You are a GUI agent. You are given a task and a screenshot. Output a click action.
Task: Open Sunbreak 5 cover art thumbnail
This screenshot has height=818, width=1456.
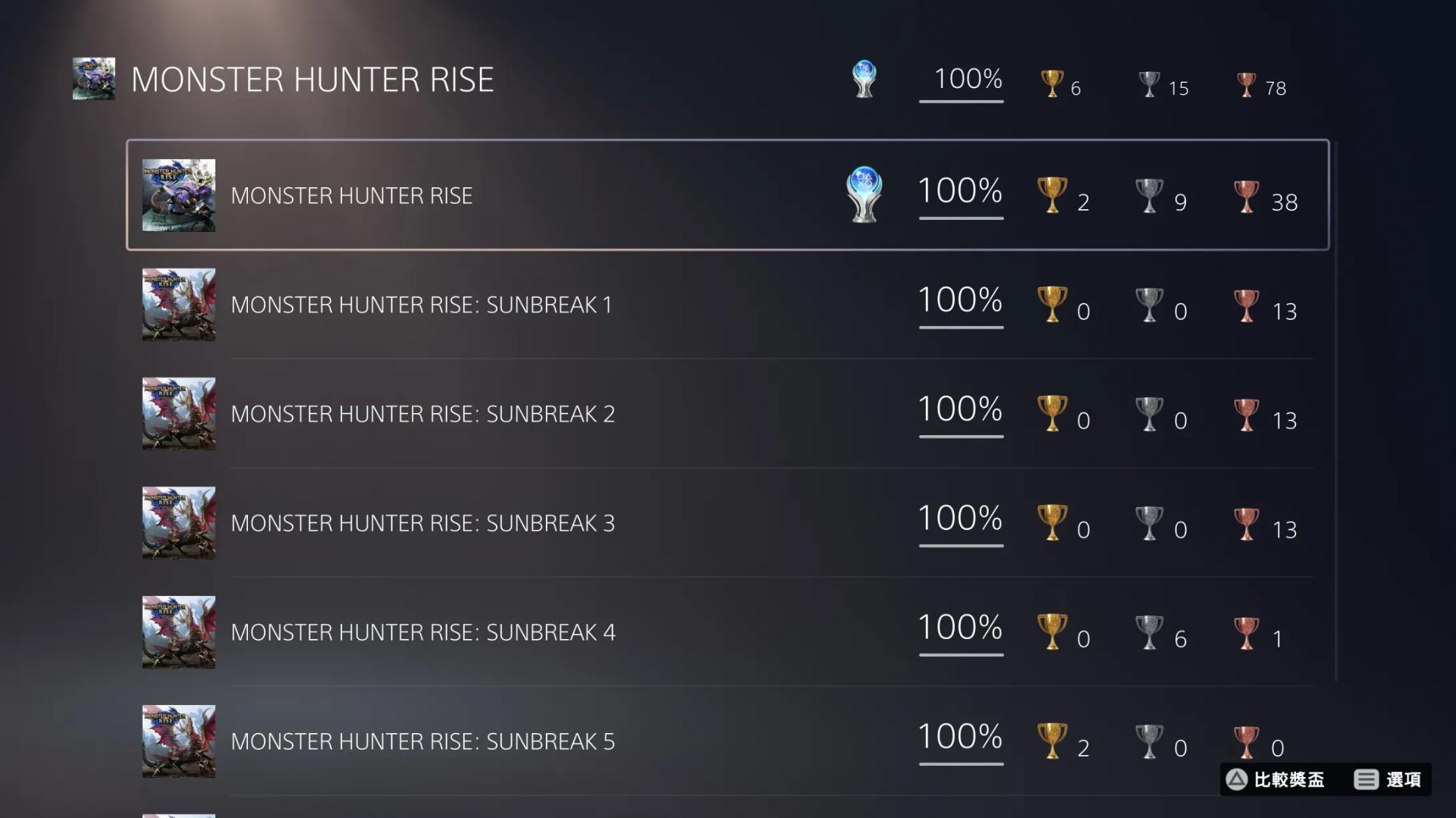click(x=179, y=741)
